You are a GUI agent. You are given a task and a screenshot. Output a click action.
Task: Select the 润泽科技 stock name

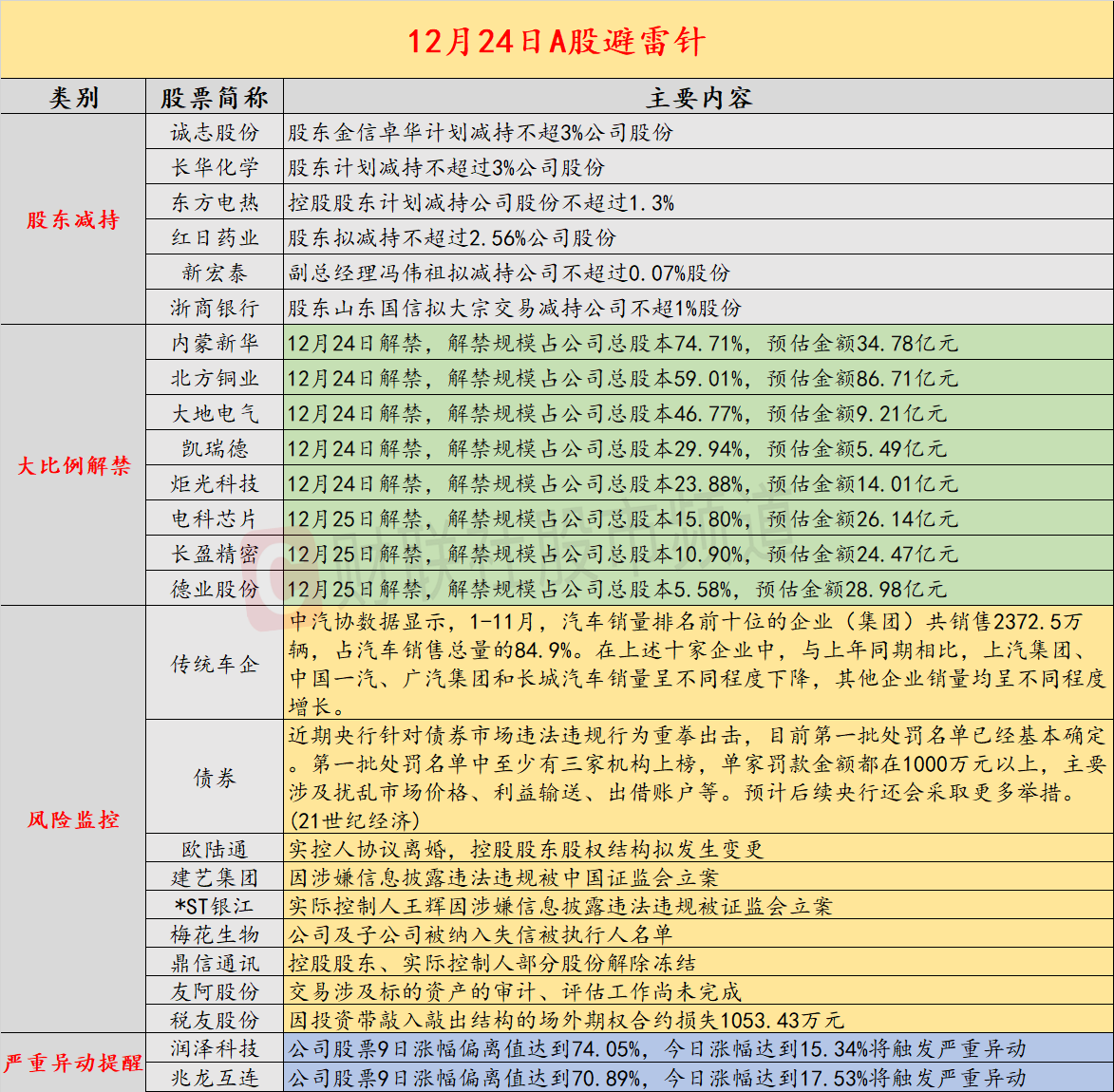pos(215,1048)
